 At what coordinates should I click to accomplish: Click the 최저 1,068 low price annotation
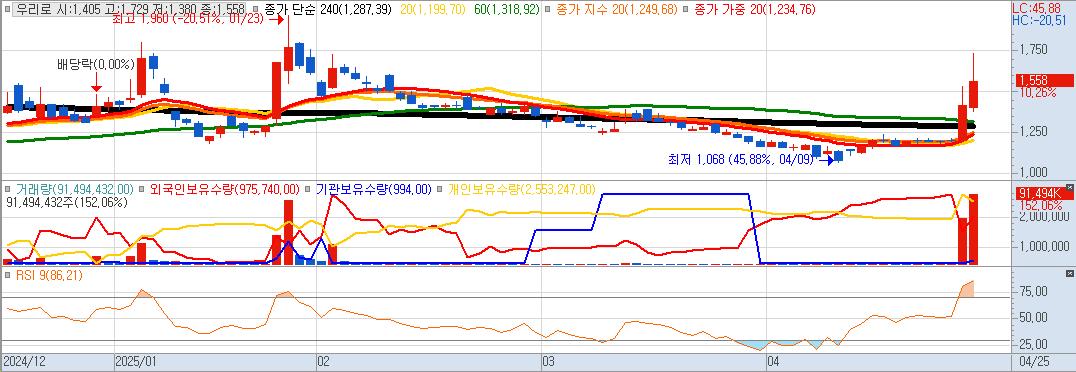[741, 159]
